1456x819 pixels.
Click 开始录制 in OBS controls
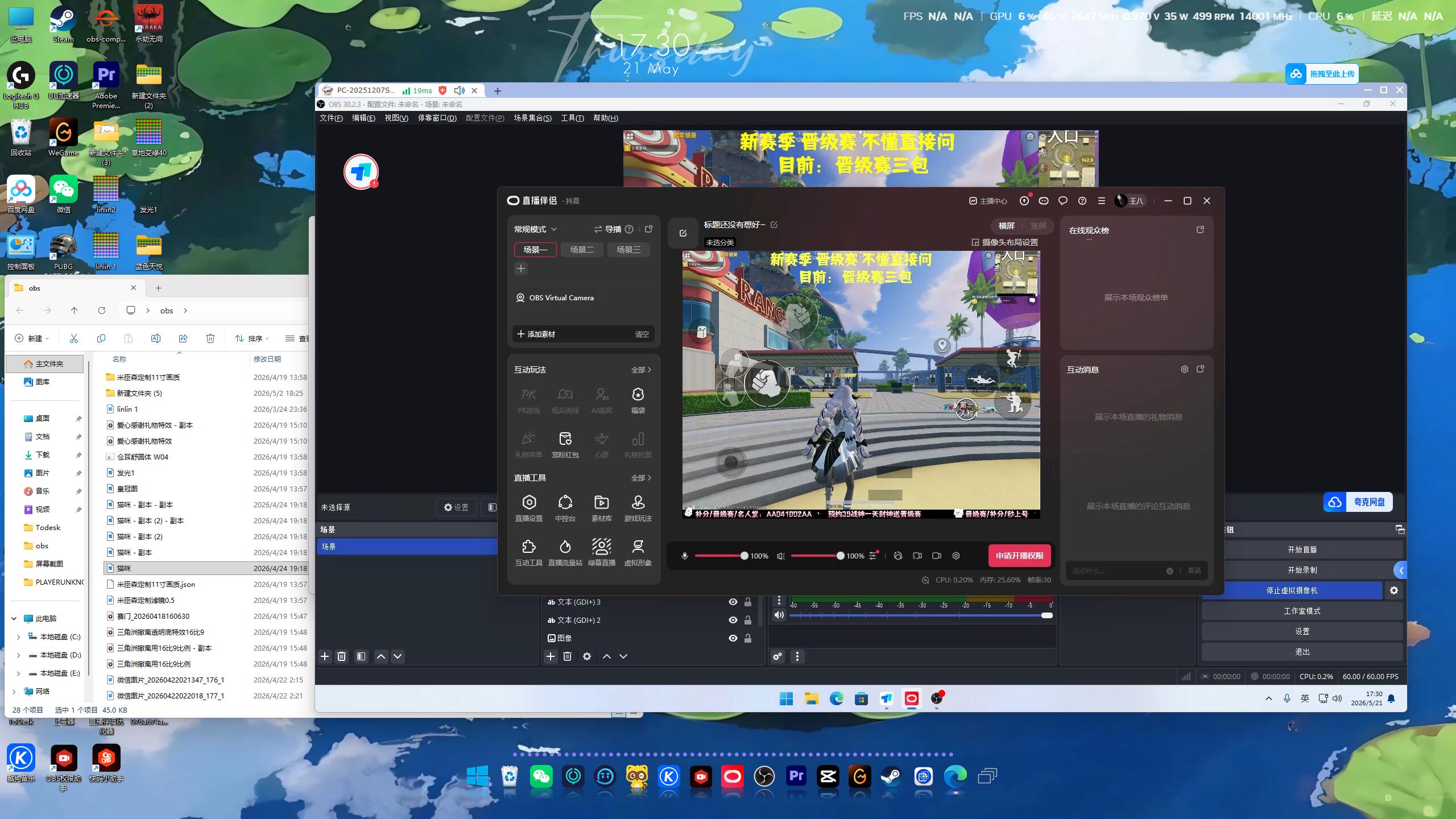(x=1302, y=570)
